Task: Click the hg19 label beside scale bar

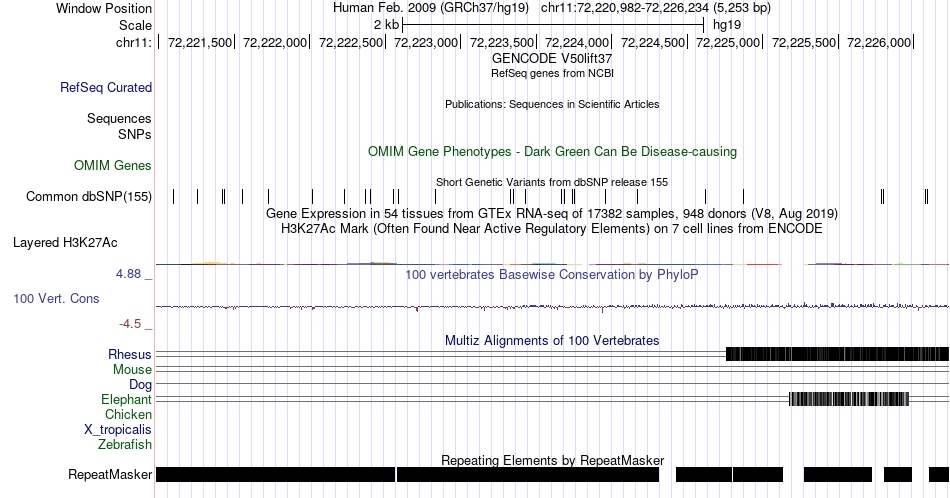Action: pyautogui.click(x=726, y=25)
